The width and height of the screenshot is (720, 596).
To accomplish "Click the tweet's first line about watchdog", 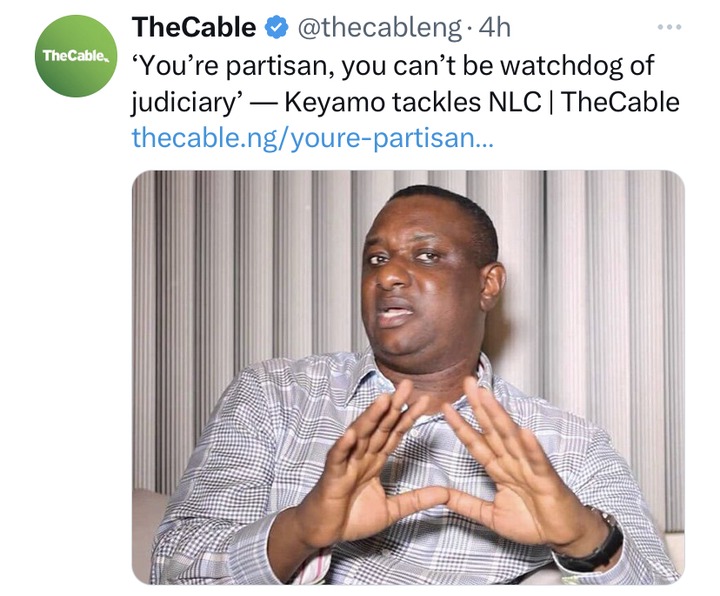I will (x=393, y=66).
